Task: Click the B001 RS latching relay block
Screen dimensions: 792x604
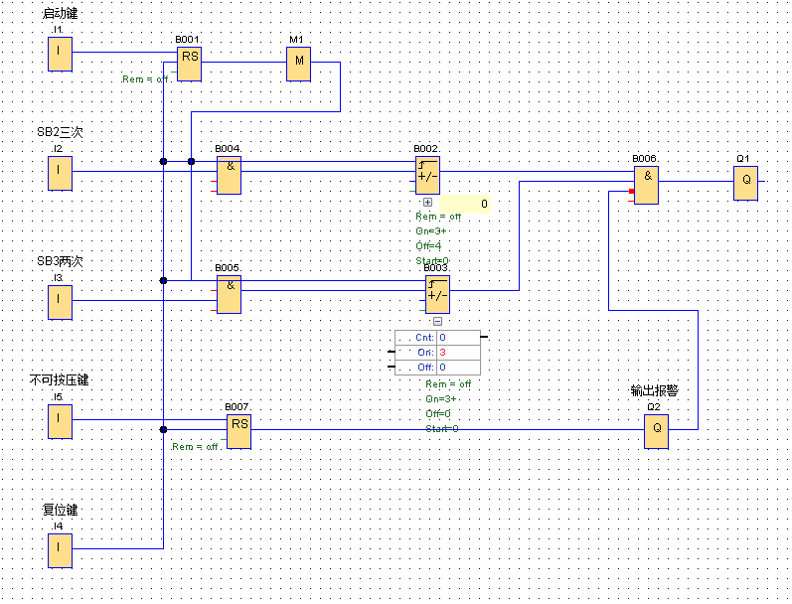Action: click(189, 63)
